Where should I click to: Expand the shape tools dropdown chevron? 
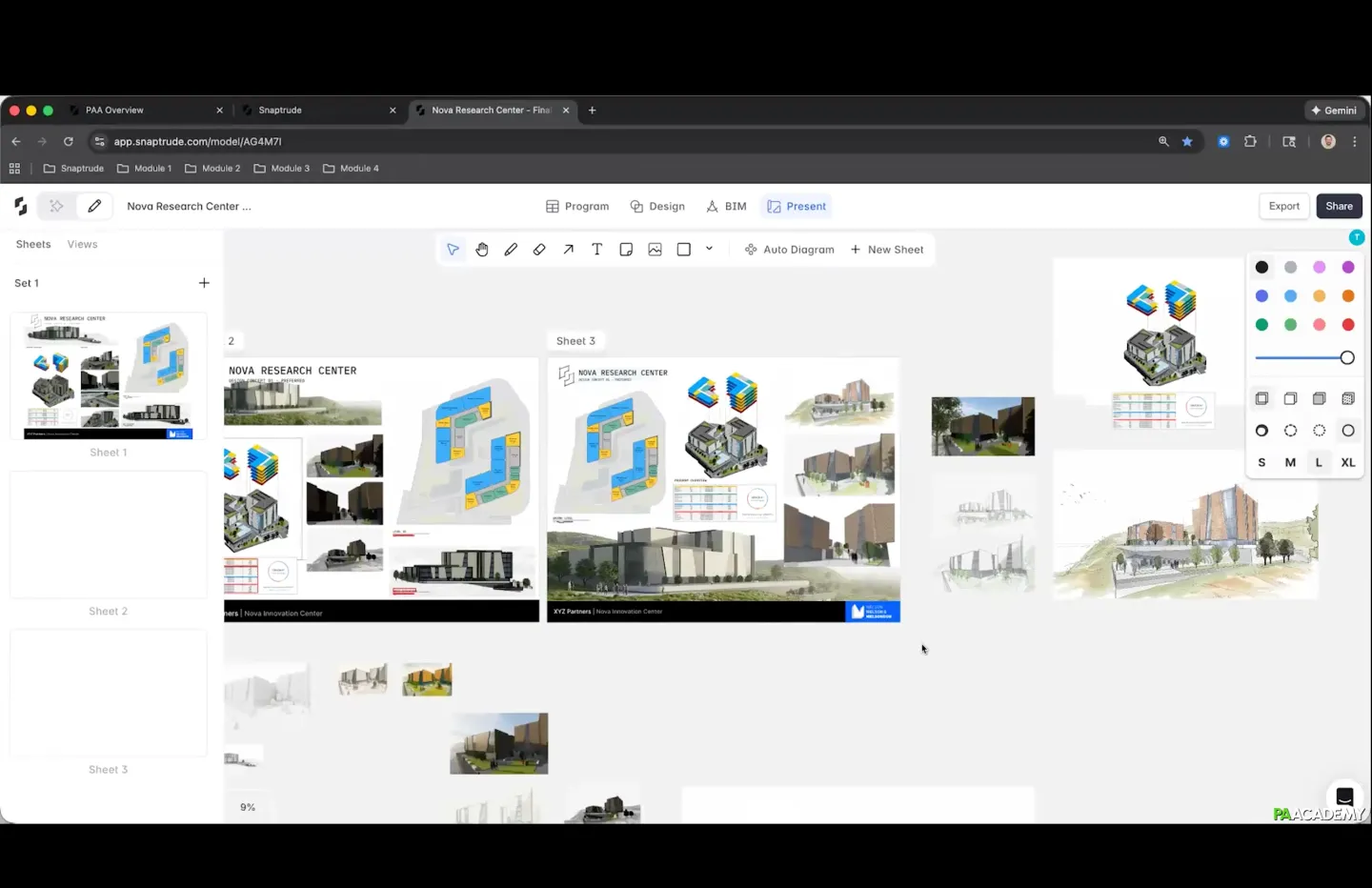[709, 249]
